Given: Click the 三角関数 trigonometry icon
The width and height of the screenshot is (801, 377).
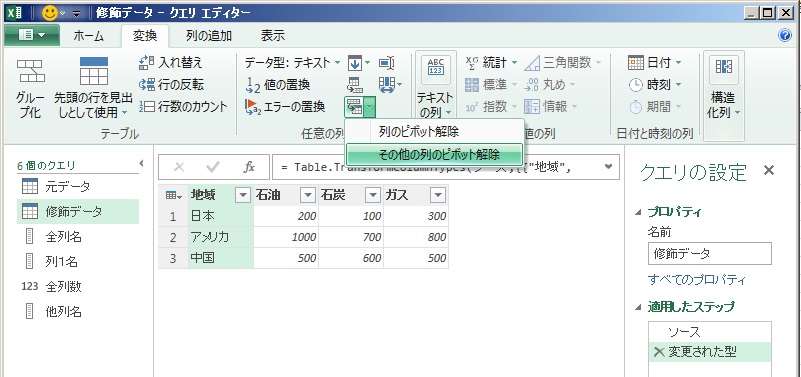Looking at the screenshot, I should click(532, 63).
